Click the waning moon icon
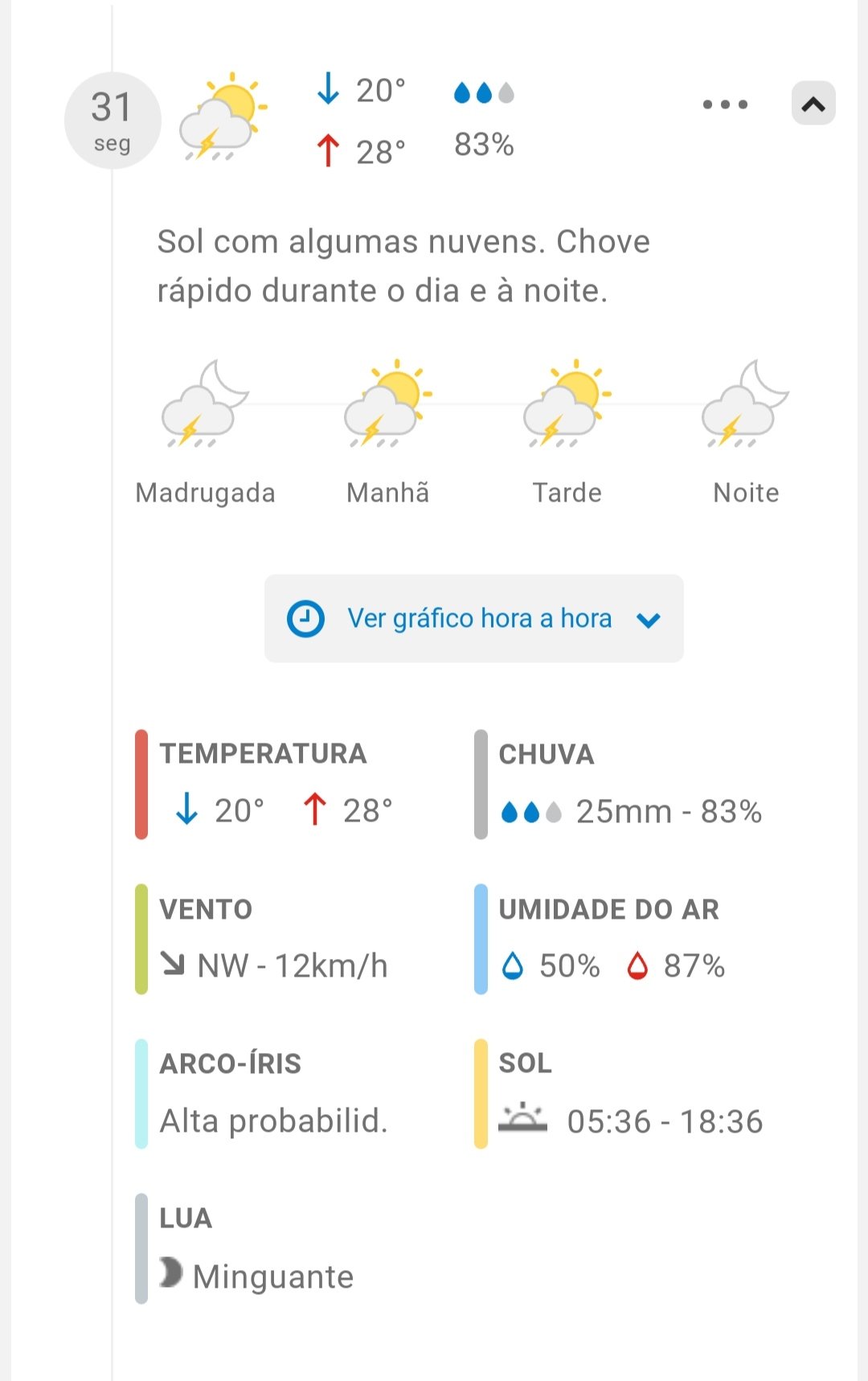868x1381 pixels. click(171, 1272)
